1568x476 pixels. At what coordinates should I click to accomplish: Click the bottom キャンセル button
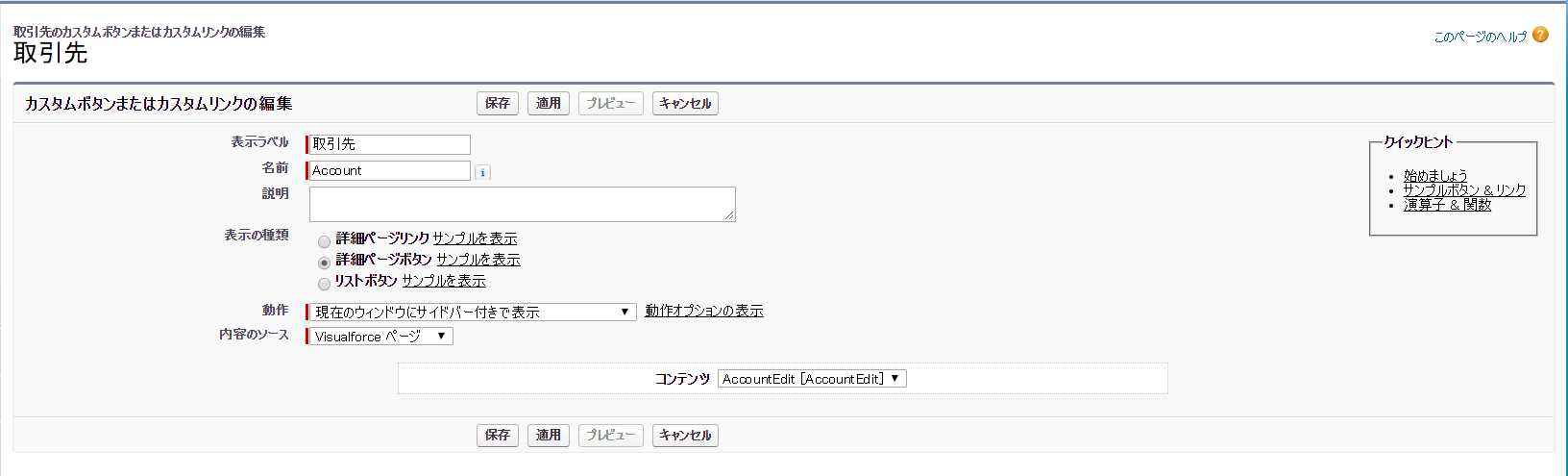(x=685, y=435)
